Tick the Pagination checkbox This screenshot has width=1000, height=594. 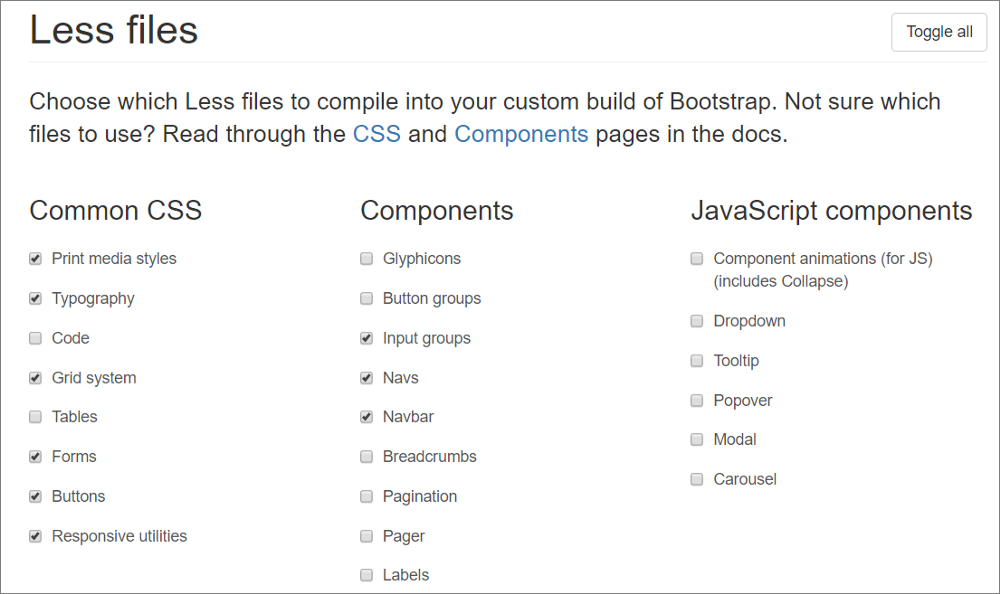(x=367, y=497)
